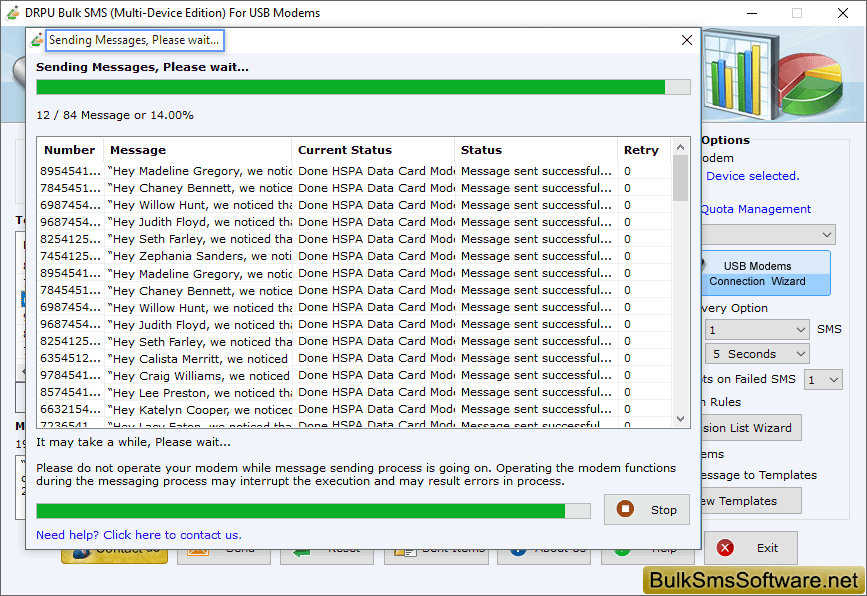Viewport: 867px width, 596px height.
Task: Sort by the Message column header
Action: tap(197, 150)
